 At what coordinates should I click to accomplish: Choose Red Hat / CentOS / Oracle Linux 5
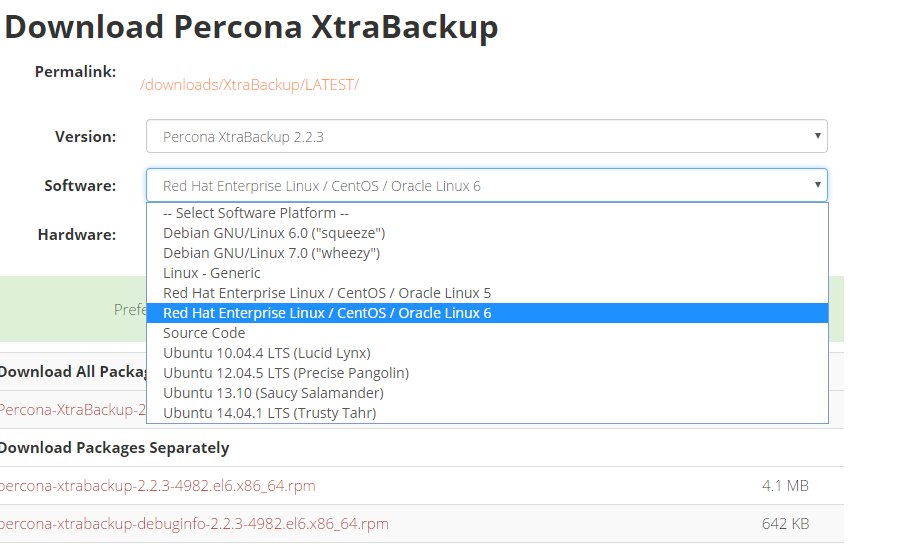pyautogui.click(x=487, y=293)
